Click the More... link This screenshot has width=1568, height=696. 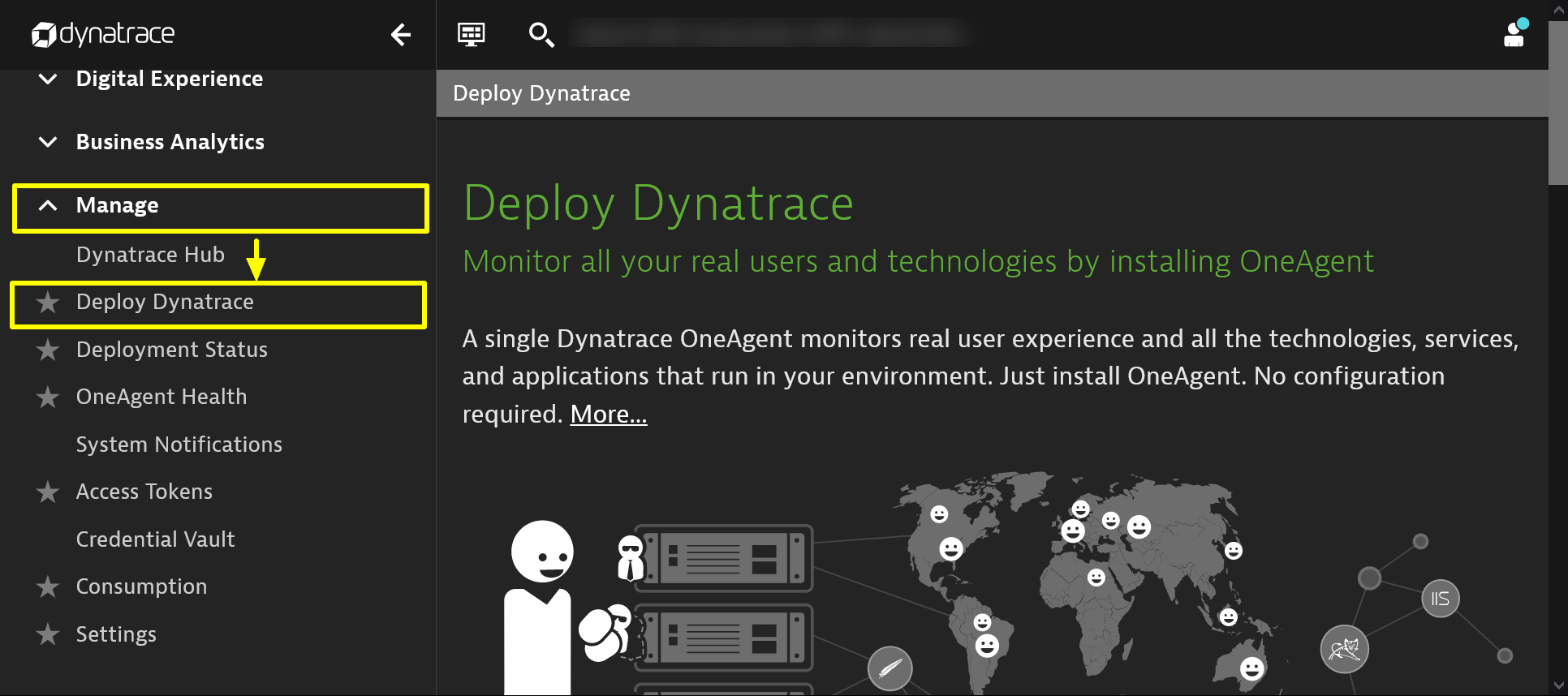point(608,415)
